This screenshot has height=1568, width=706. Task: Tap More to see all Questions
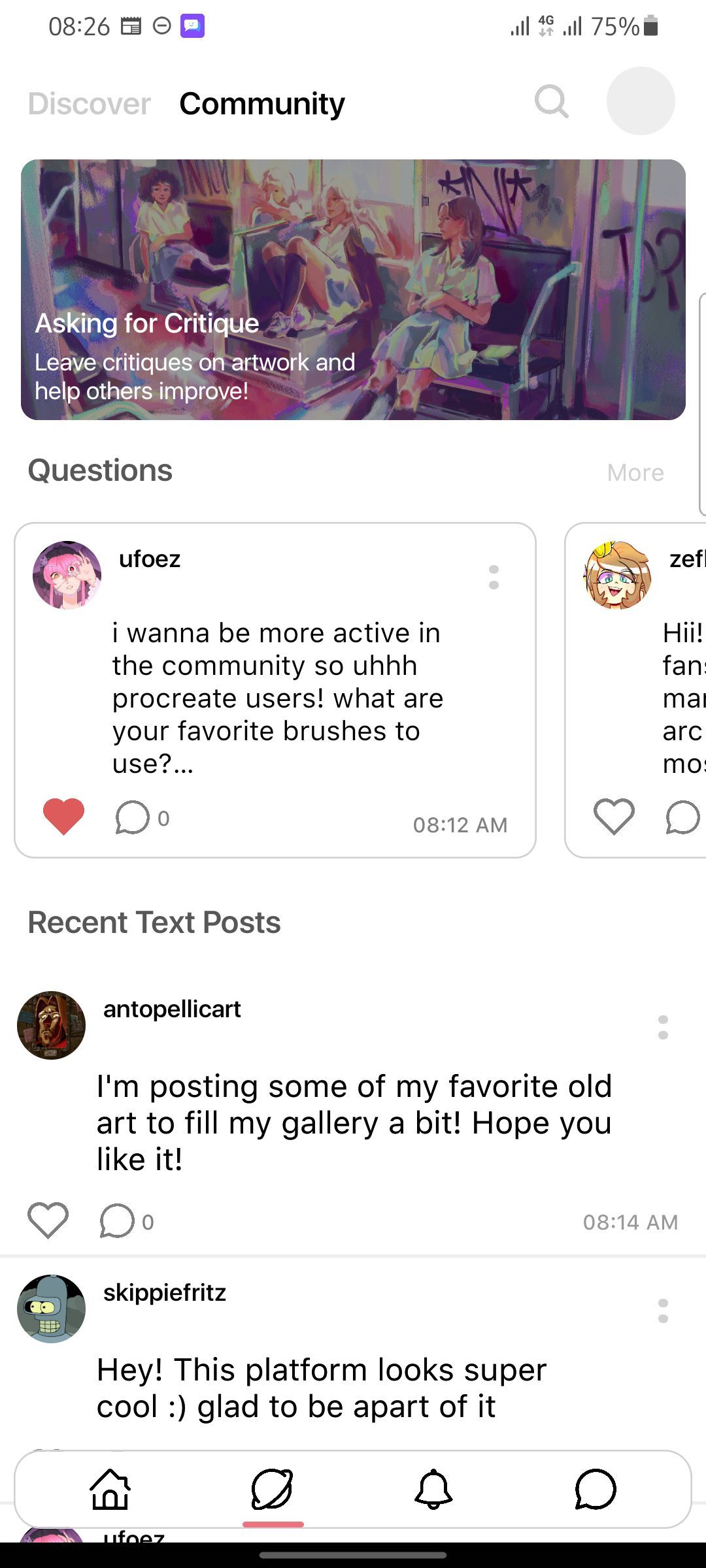click(635, 472)
